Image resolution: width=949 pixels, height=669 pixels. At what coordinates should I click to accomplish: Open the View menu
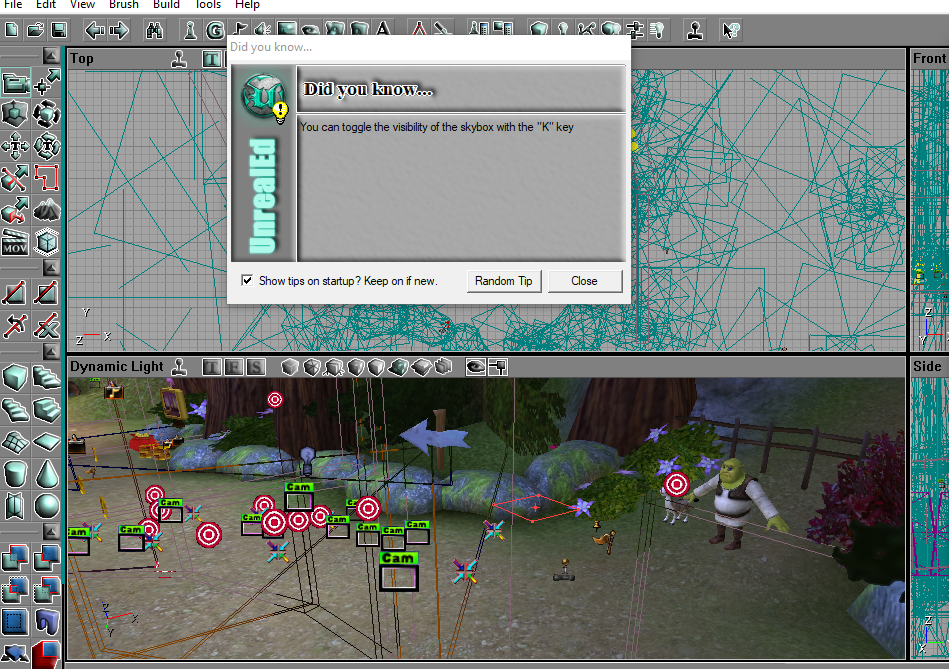pos(82,4)
